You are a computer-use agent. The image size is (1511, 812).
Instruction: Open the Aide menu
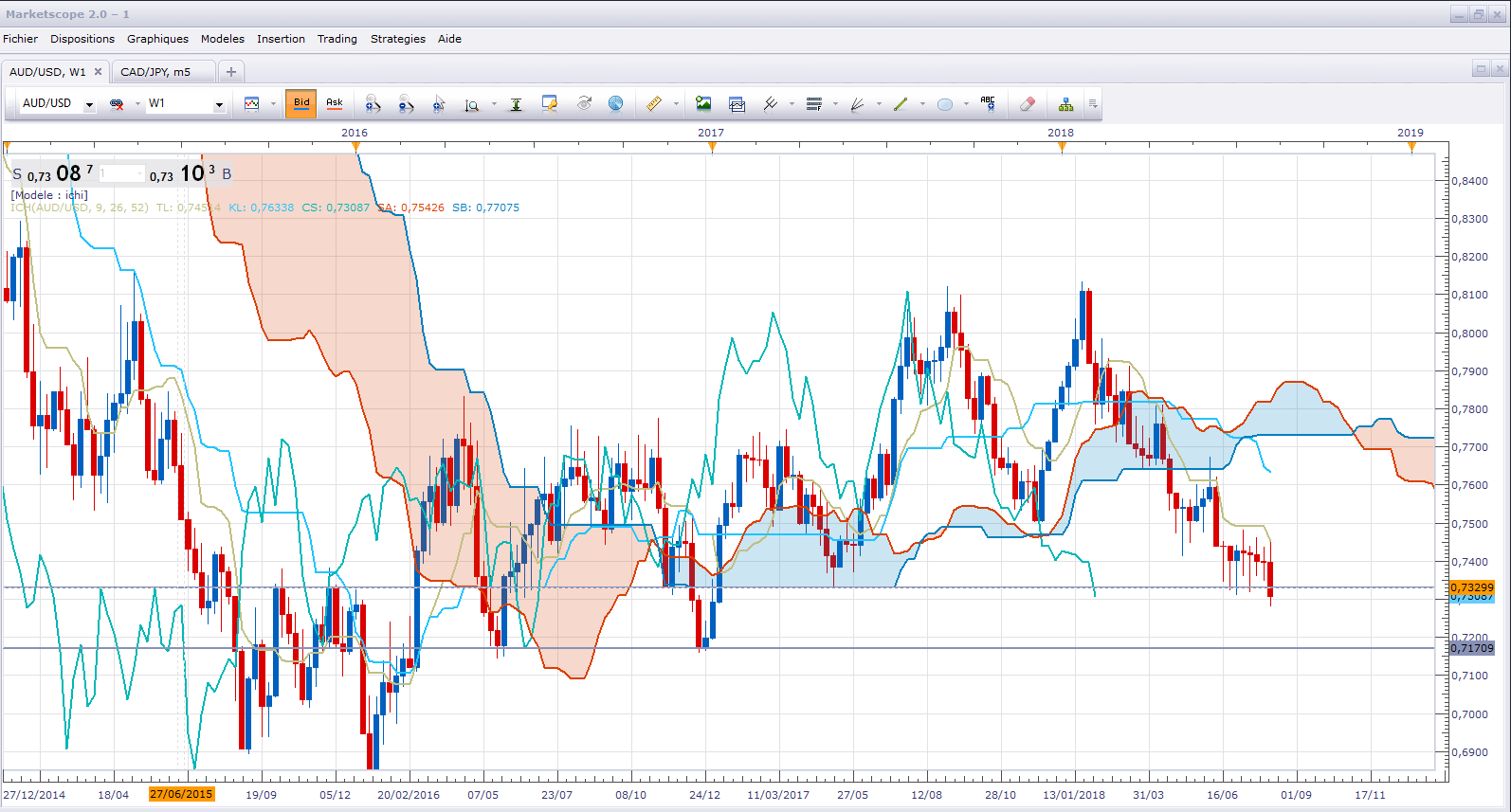449,39
